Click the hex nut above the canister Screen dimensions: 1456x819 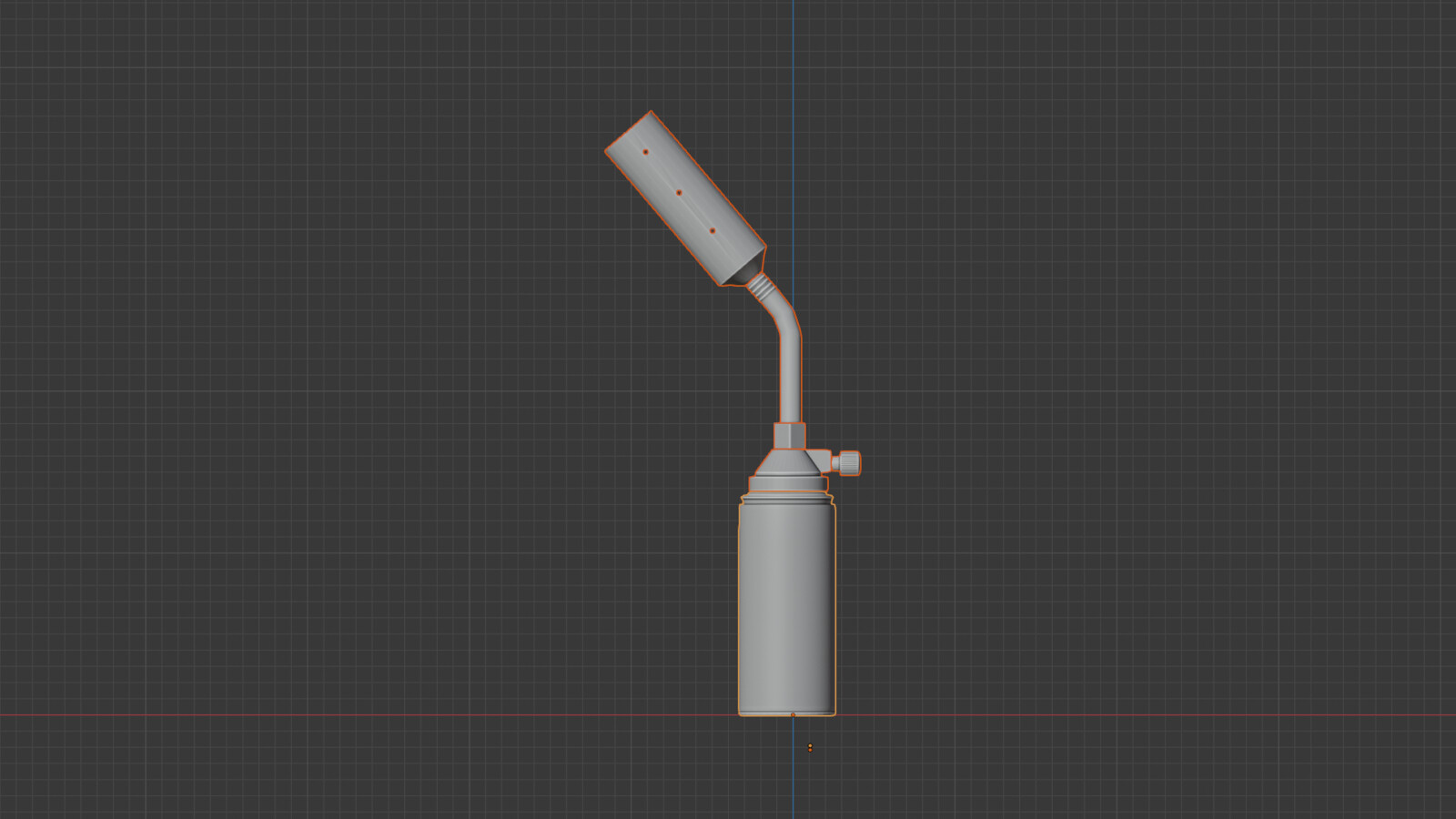point(789,436)
